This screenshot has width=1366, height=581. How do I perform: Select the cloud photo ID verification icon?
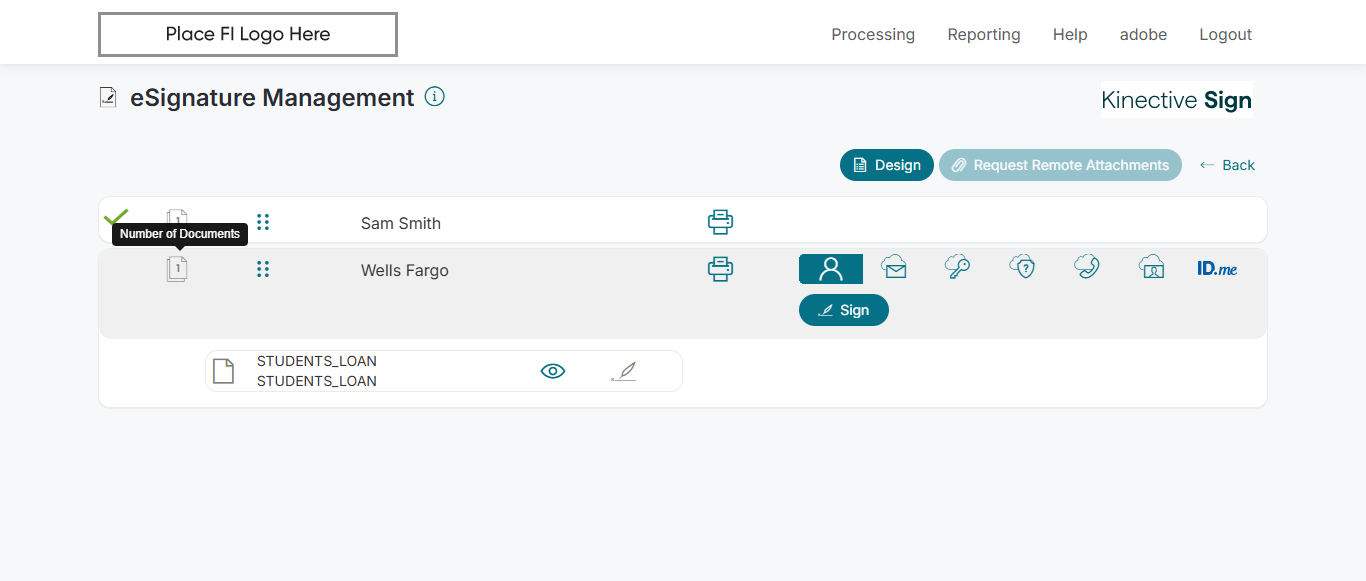pyautogui.click(x=1152, y=267)
